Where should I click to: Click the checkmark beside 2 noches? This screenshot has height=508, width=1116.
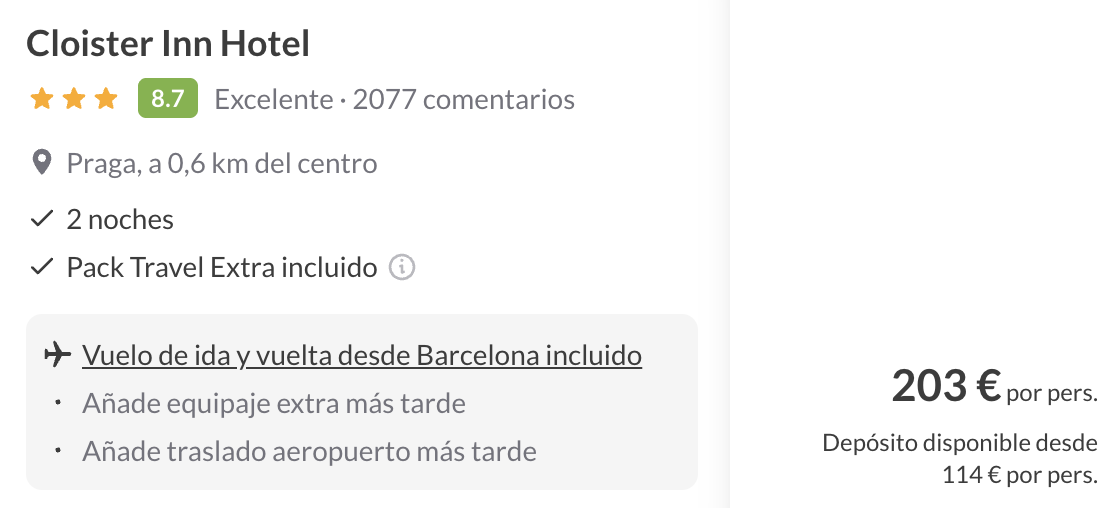pos(42,220)
